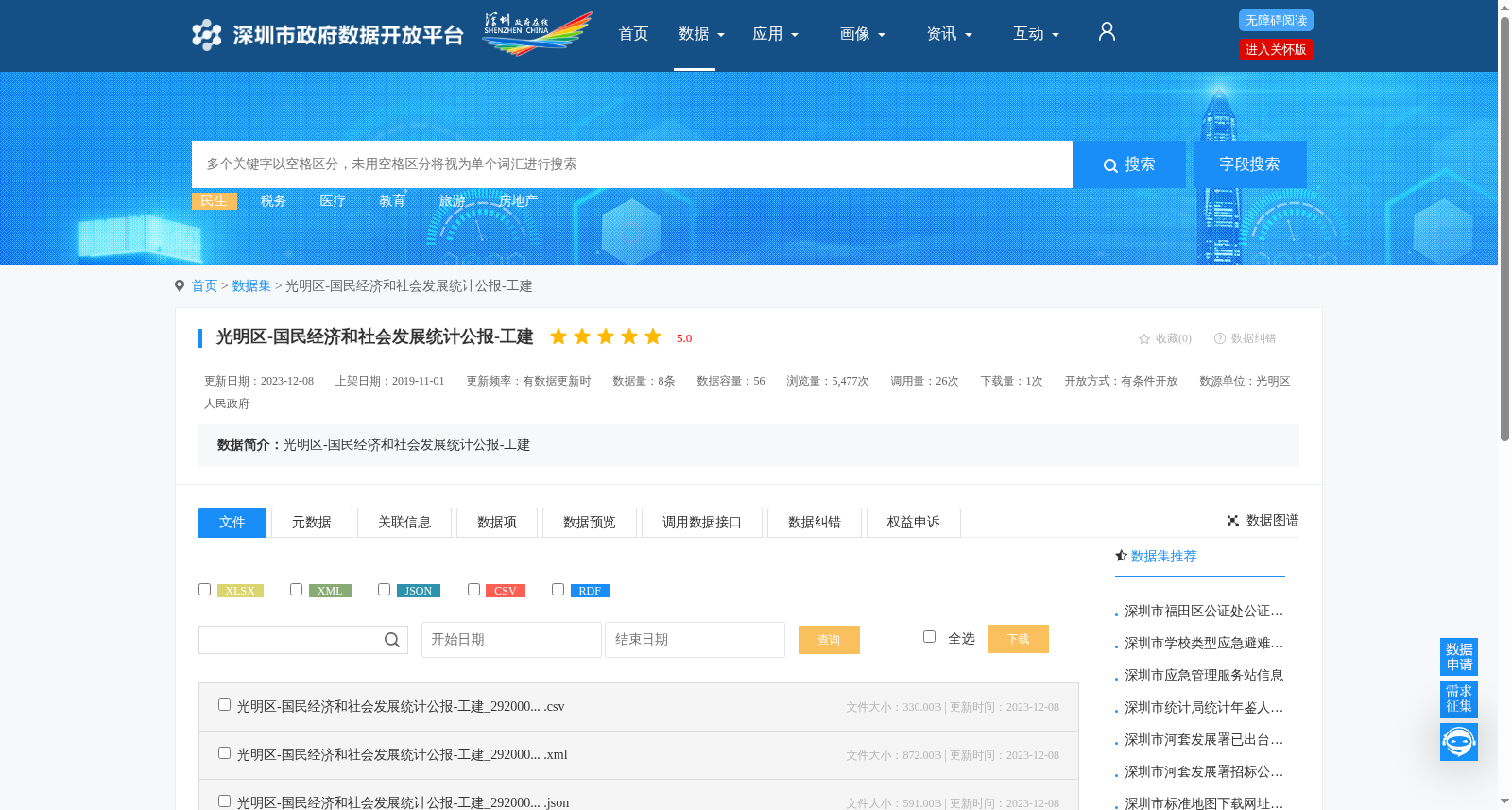Click the 数据纠错 question icon
This screenshot has width=1512, height=810.
point(1220,338)
